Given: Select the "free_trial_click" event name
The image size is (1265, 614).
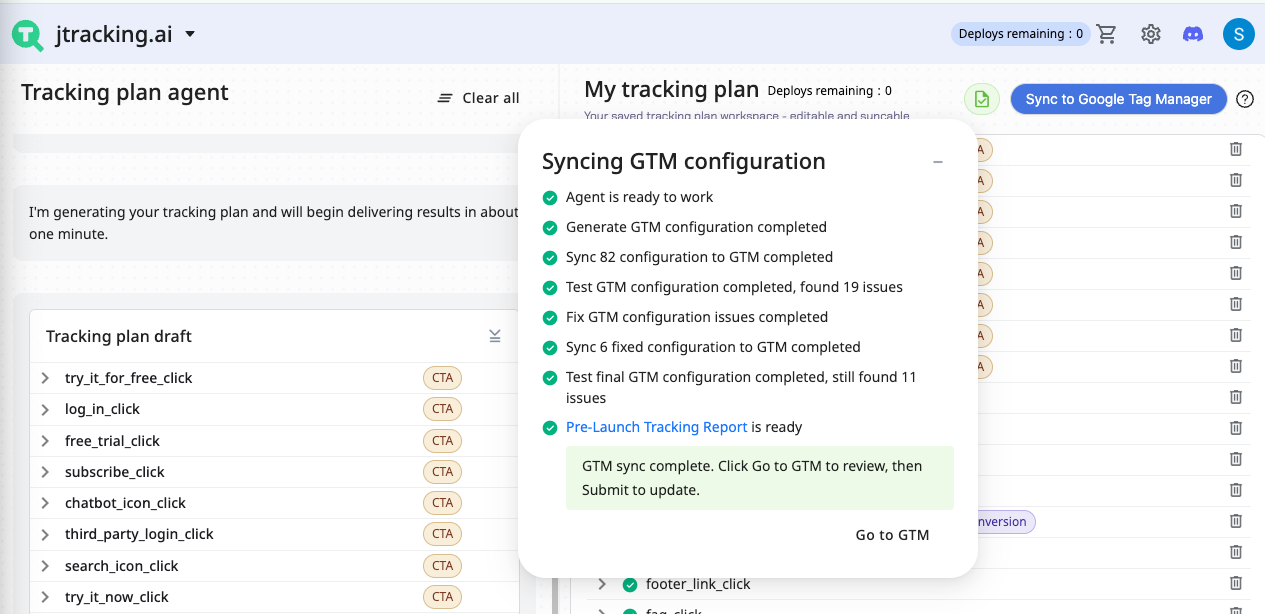Looking at the screenshot, I should point(113,441).
